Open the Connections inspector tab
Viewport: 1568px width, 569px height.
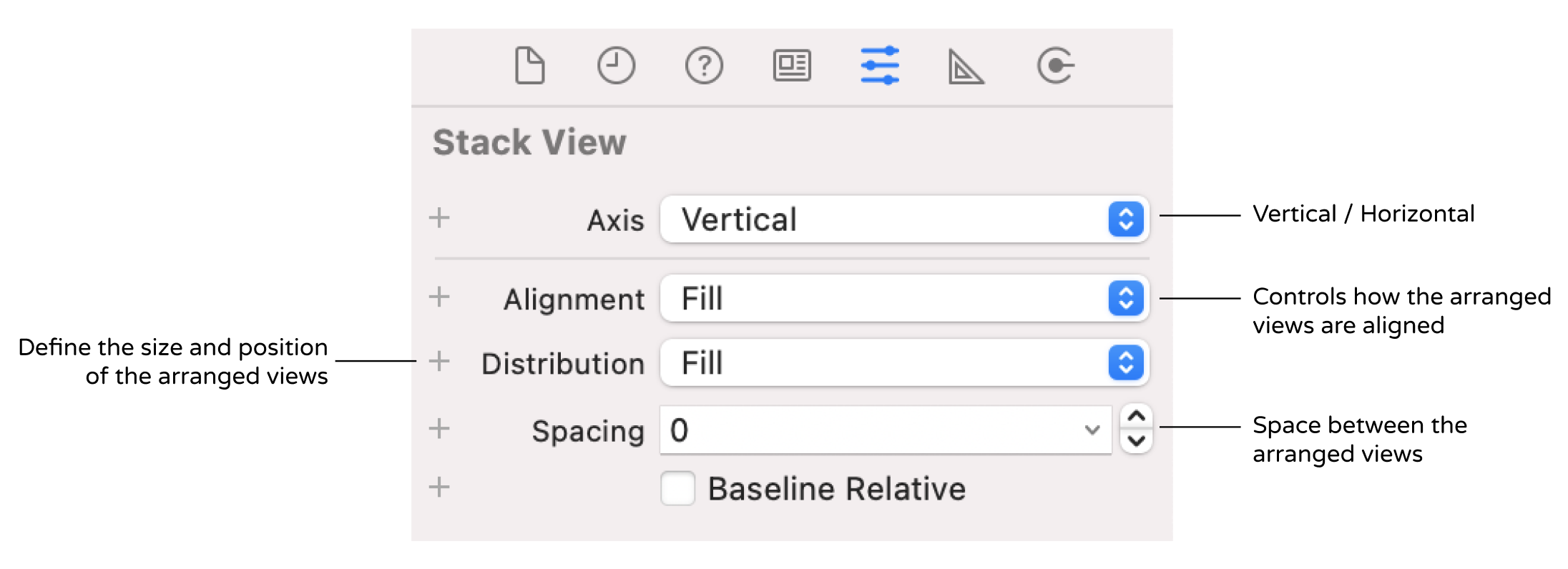click(x=1055, y=66)
